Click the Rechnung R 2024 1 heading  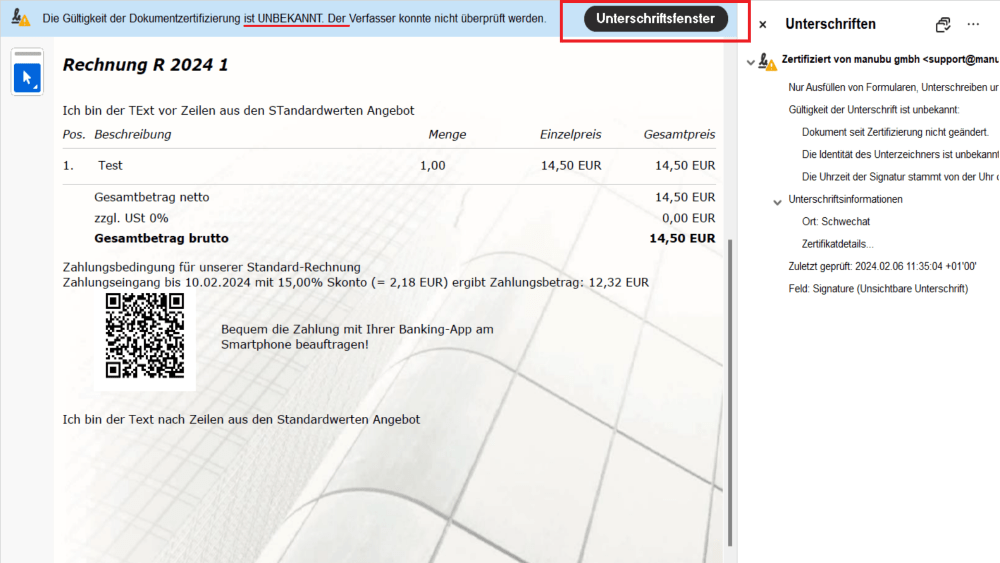145,65
